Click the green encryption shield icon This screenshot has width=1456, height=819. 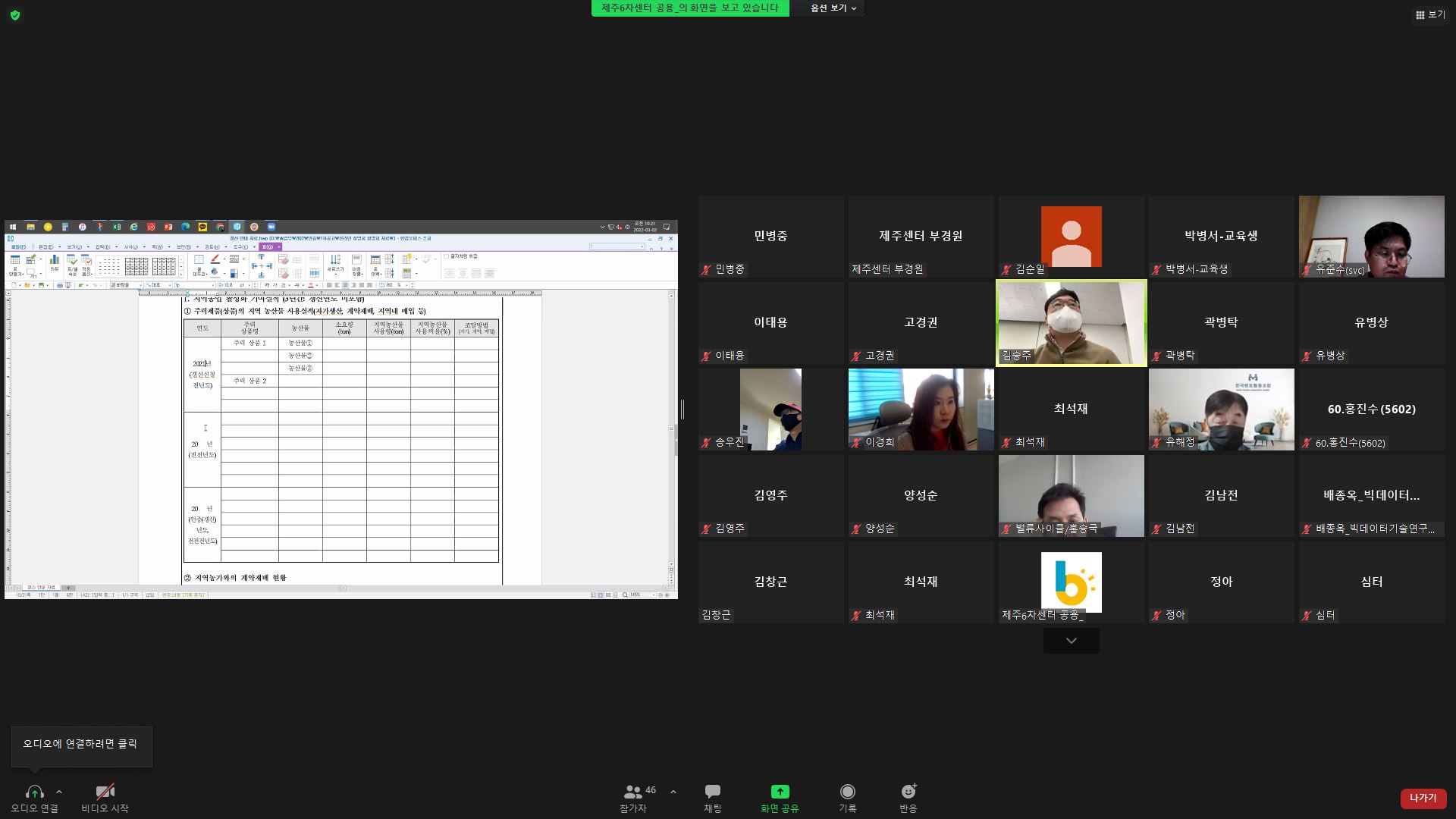(15, 15)
